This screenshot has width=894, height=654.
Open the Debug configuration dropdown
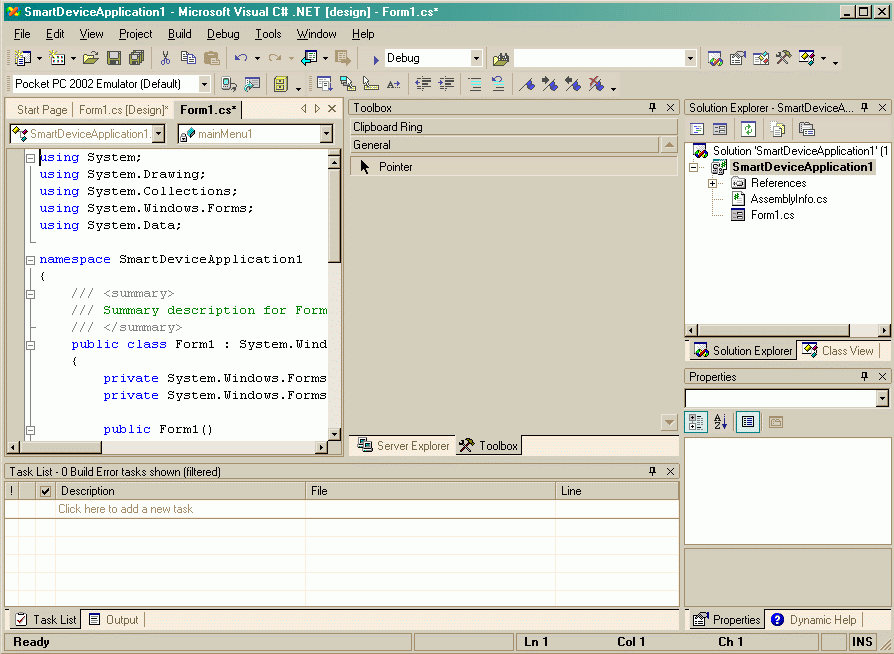tap(476, 58)
